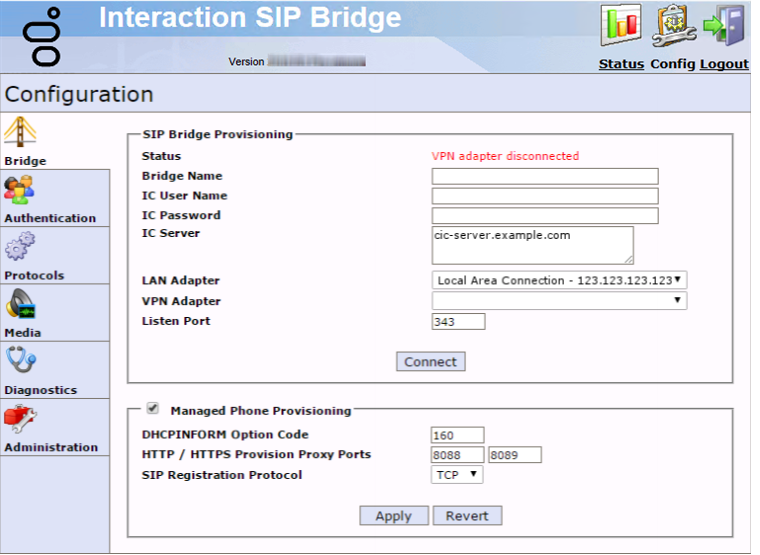Click the Bridge Name input field
This screenshot has height=555, width=760.
tap(545, 176)
